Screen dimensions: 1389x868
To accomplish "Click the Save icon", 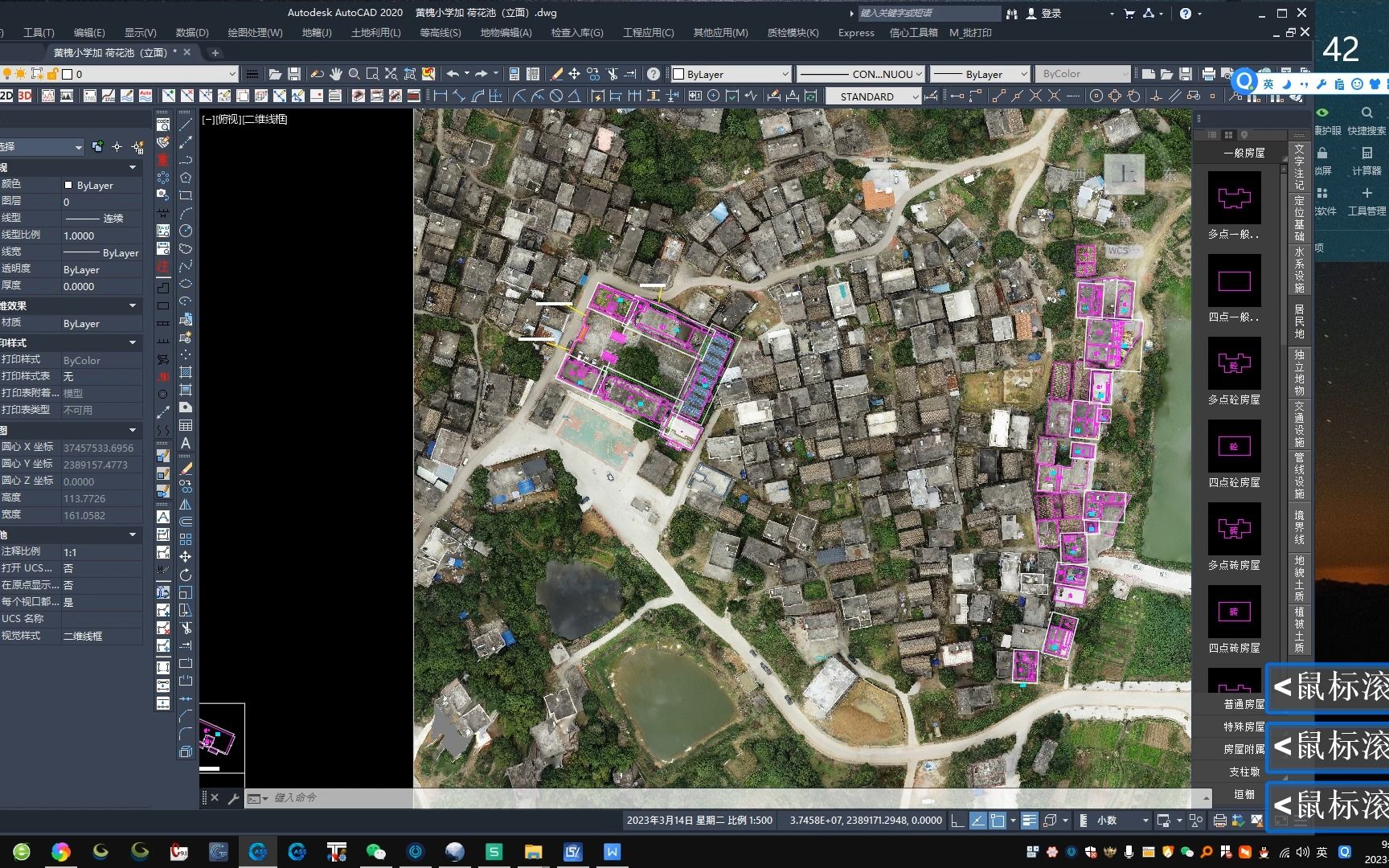I will pyautogui.click(x=294, y=74).
